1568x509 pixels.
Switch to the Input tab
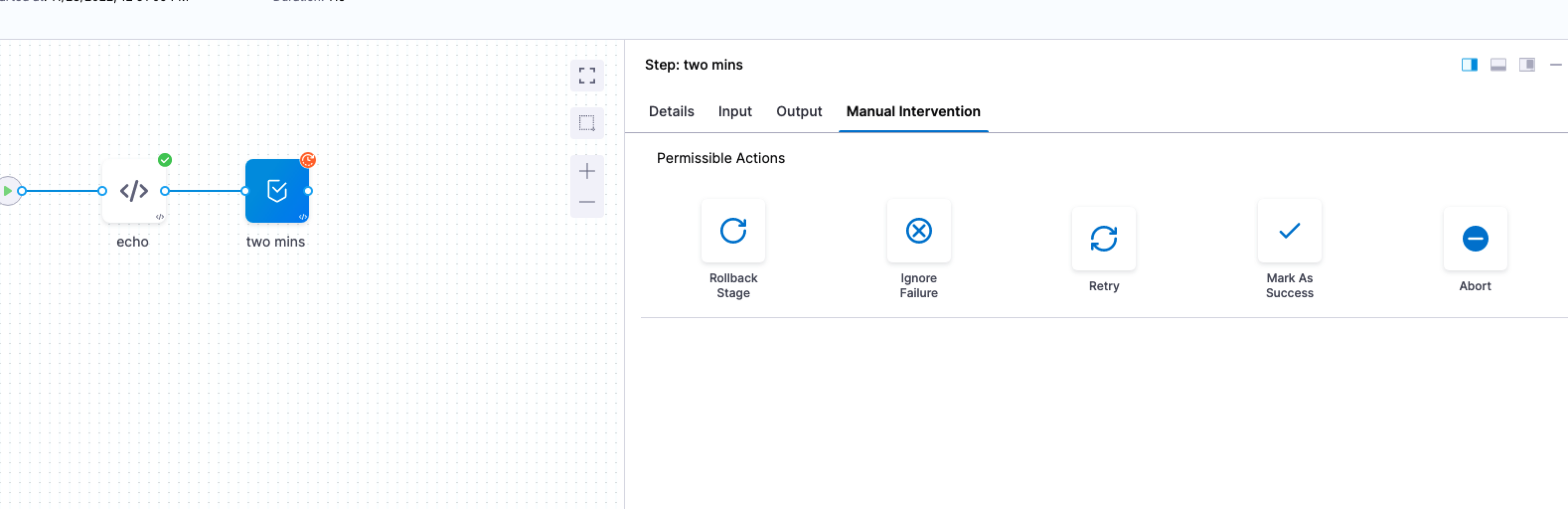(x=735, y=111)
